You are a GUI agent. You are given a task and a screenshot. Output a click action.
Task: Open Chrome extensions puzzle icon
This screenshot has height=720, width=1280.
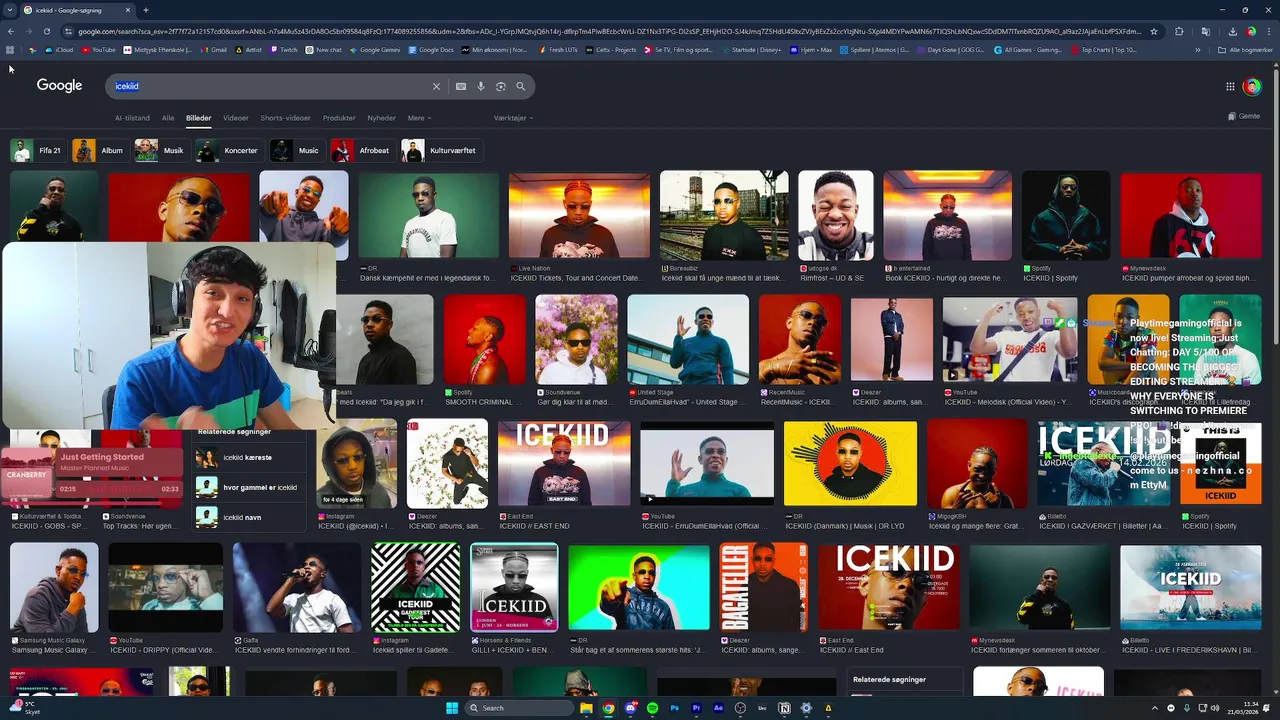click(x=1179, y=31)
